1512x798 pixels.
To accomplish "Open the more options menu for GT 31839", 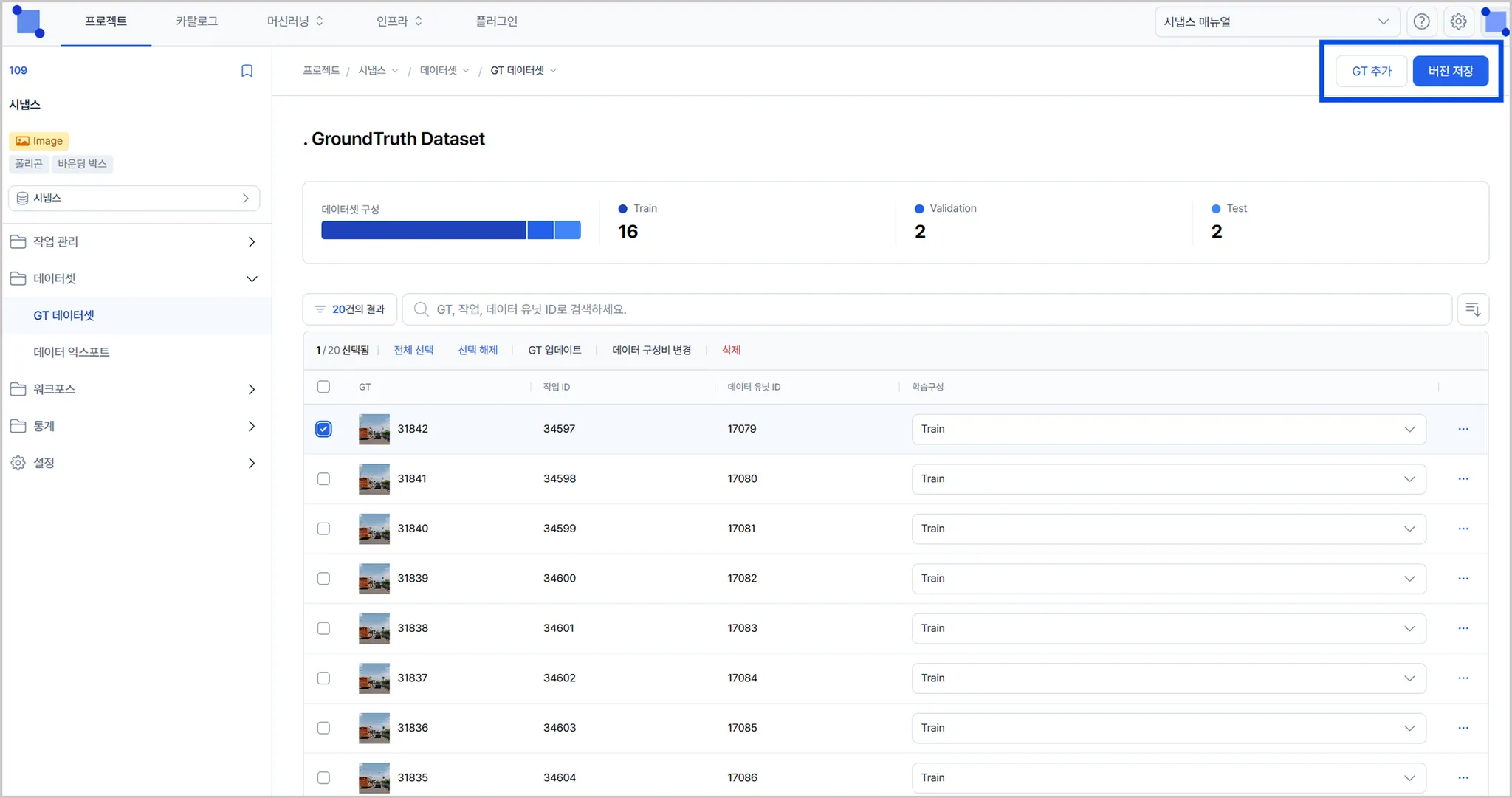I will (x=1463, y=579).
